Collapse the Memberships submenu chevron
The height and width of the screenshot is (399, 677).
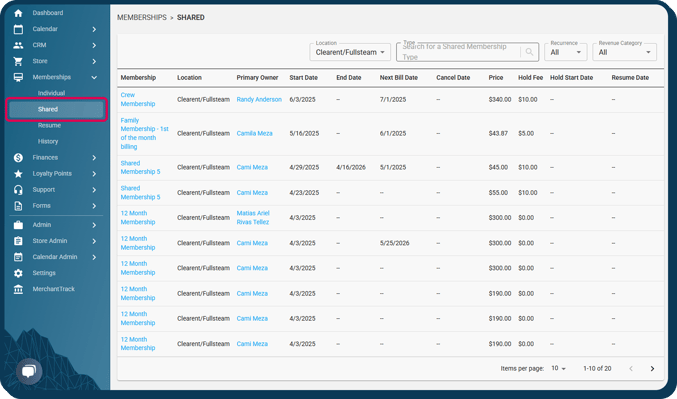coord(94,77)
